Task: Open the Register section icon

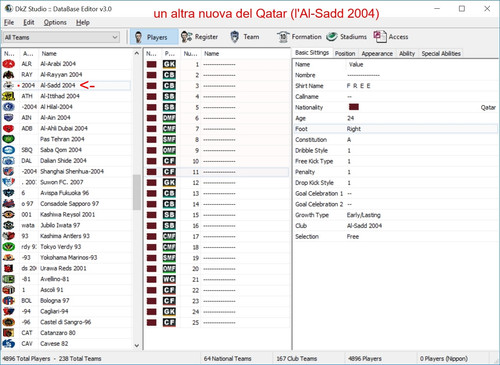Action: click(186, 37)
